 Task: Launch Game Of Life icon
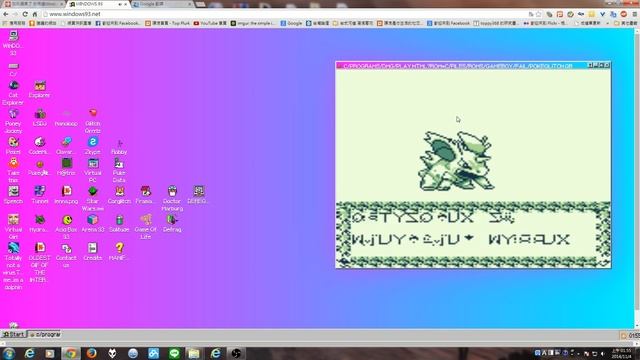[146, 227]
